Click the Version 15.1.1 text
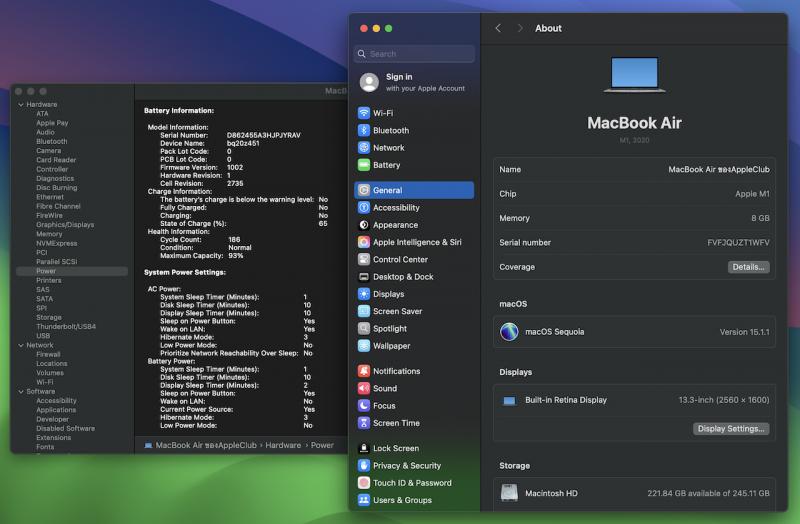Screen dimensions: 800x524 (744, 332)
